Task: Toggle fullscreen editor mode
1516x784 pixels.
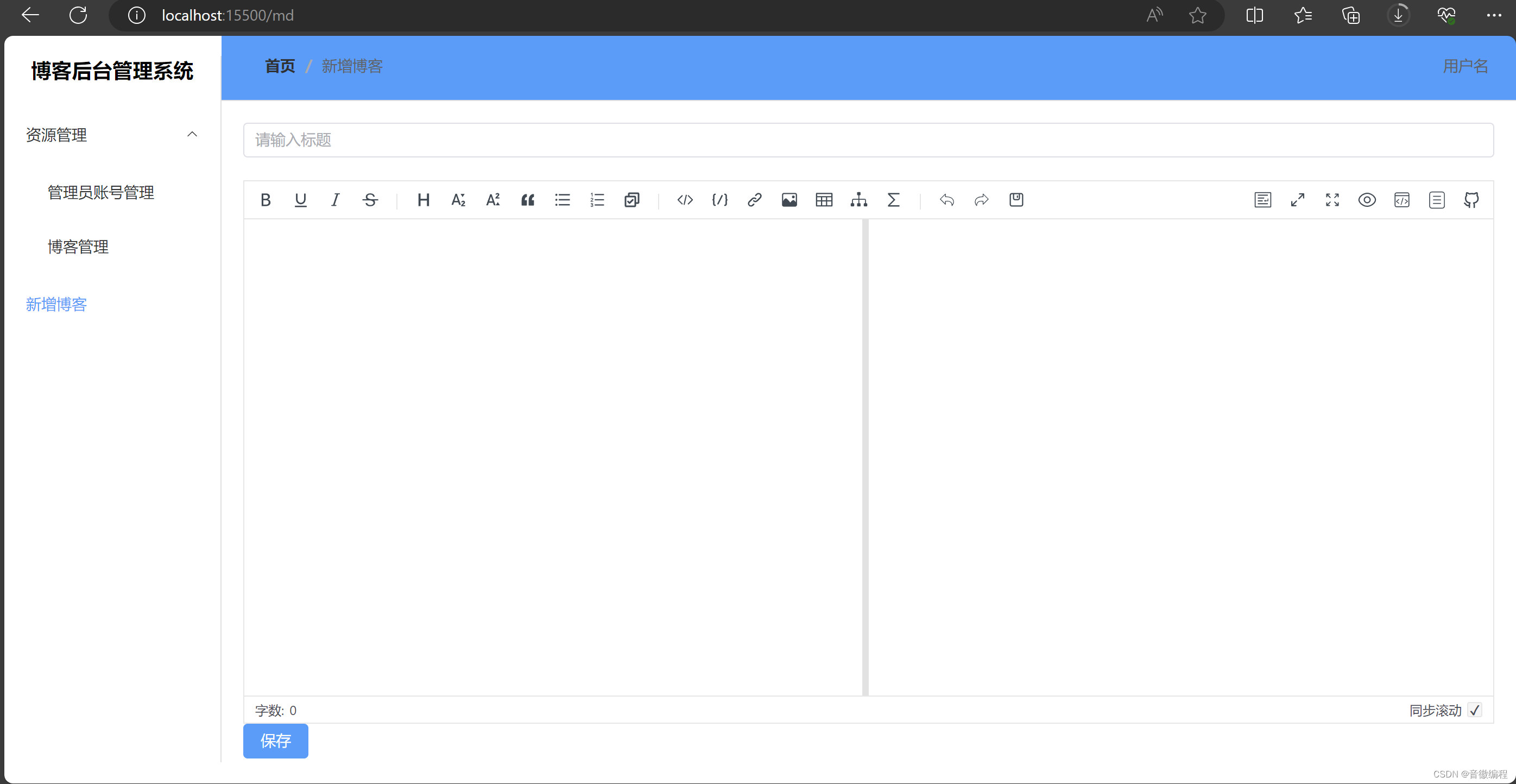Action: click(x=1332, y=200)
